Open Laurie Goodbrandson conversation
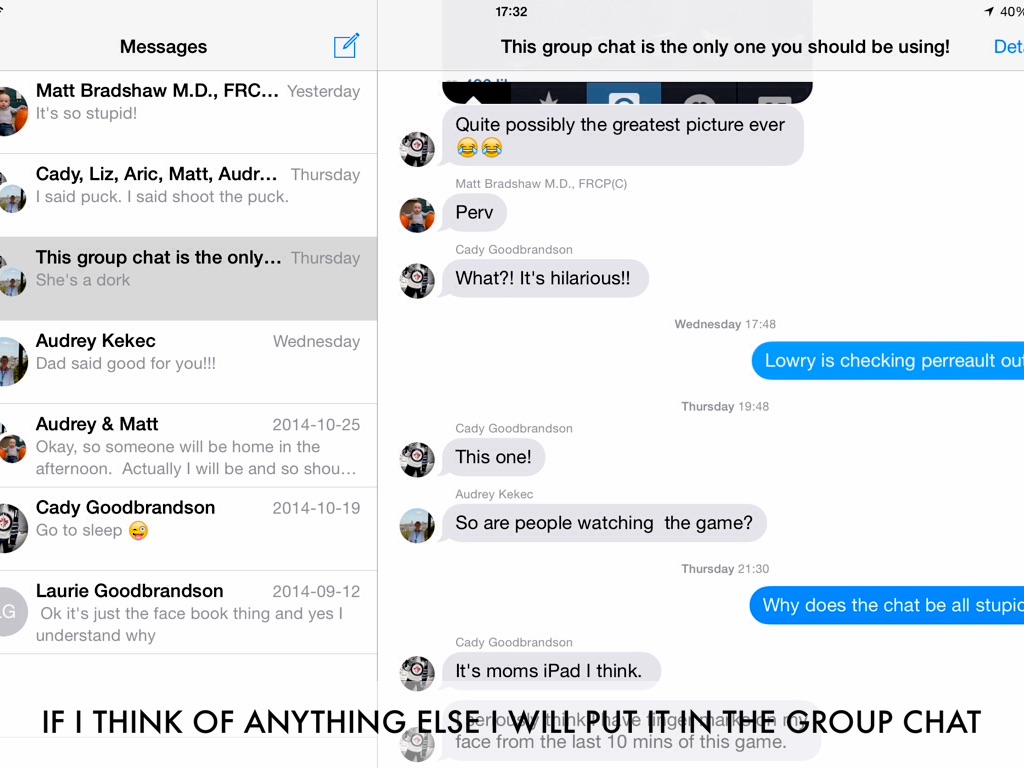The width and height of the screenshot is (1024, 768). [188, 613]
